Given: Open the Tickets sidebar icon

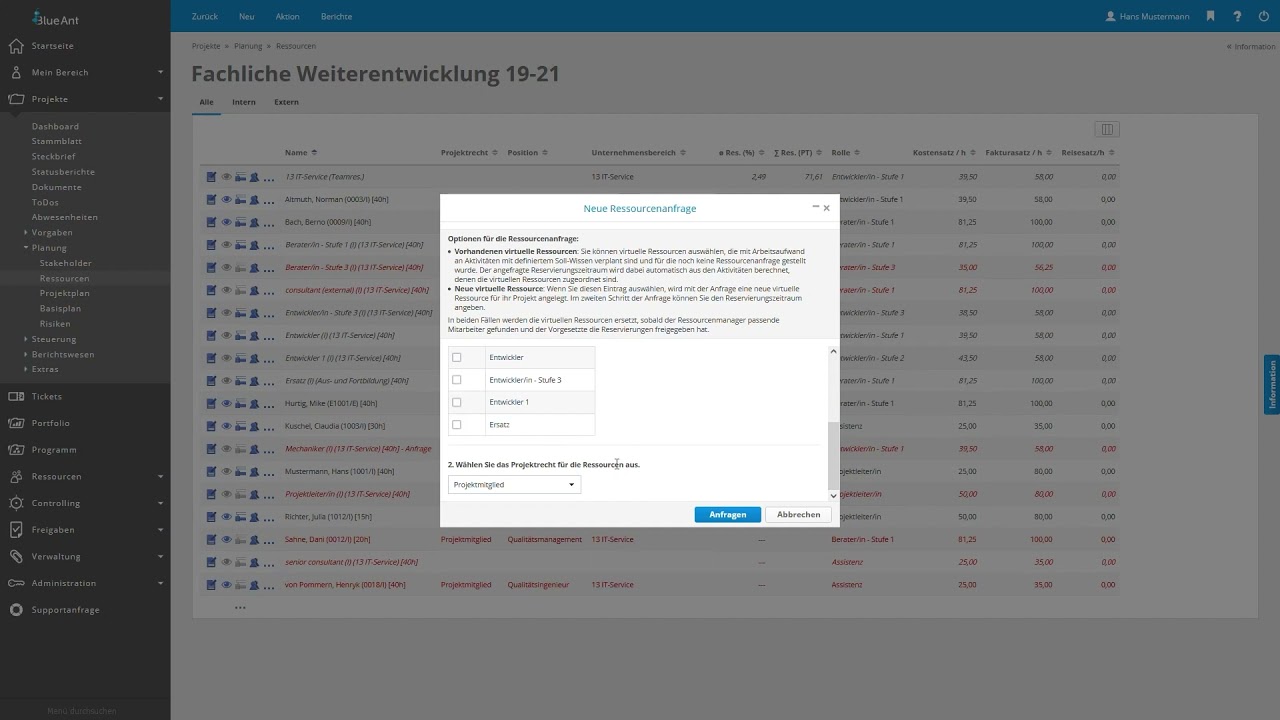Looking at the screenshot, I should point(16,396).
